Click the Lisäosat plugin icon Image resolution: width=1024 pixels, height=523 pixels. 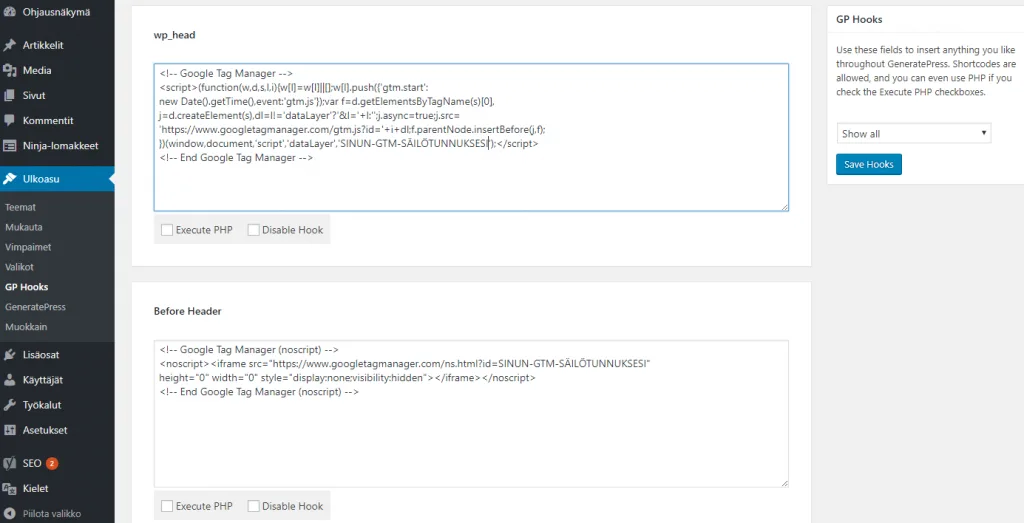click(9, 355)
